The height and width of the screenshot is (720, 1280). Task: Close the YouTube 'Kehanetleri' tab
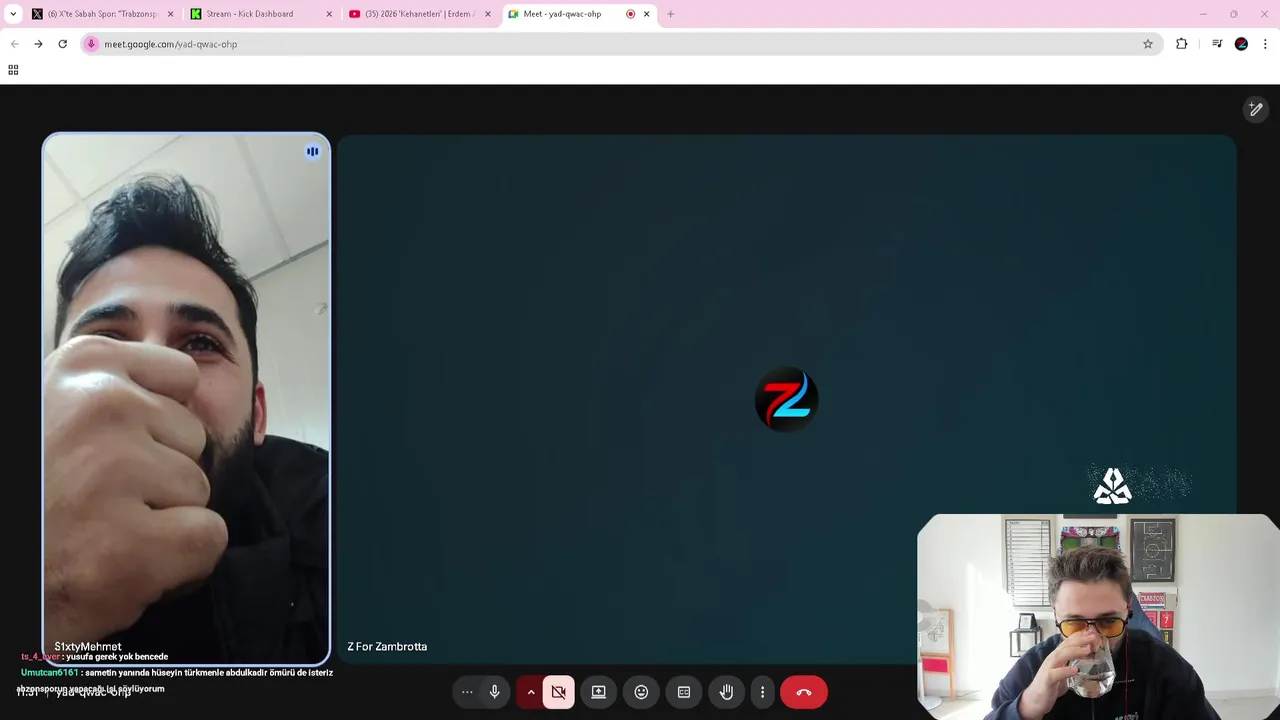point(488,14)
